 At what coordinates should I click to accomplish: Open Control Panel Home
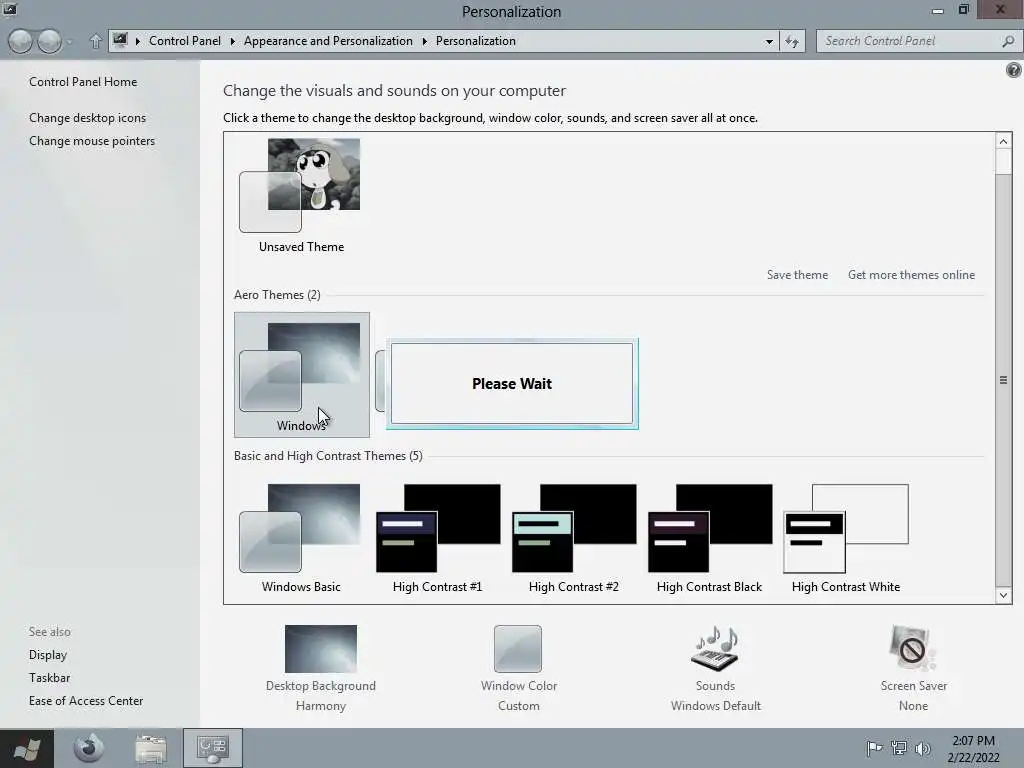coord(83,82)
